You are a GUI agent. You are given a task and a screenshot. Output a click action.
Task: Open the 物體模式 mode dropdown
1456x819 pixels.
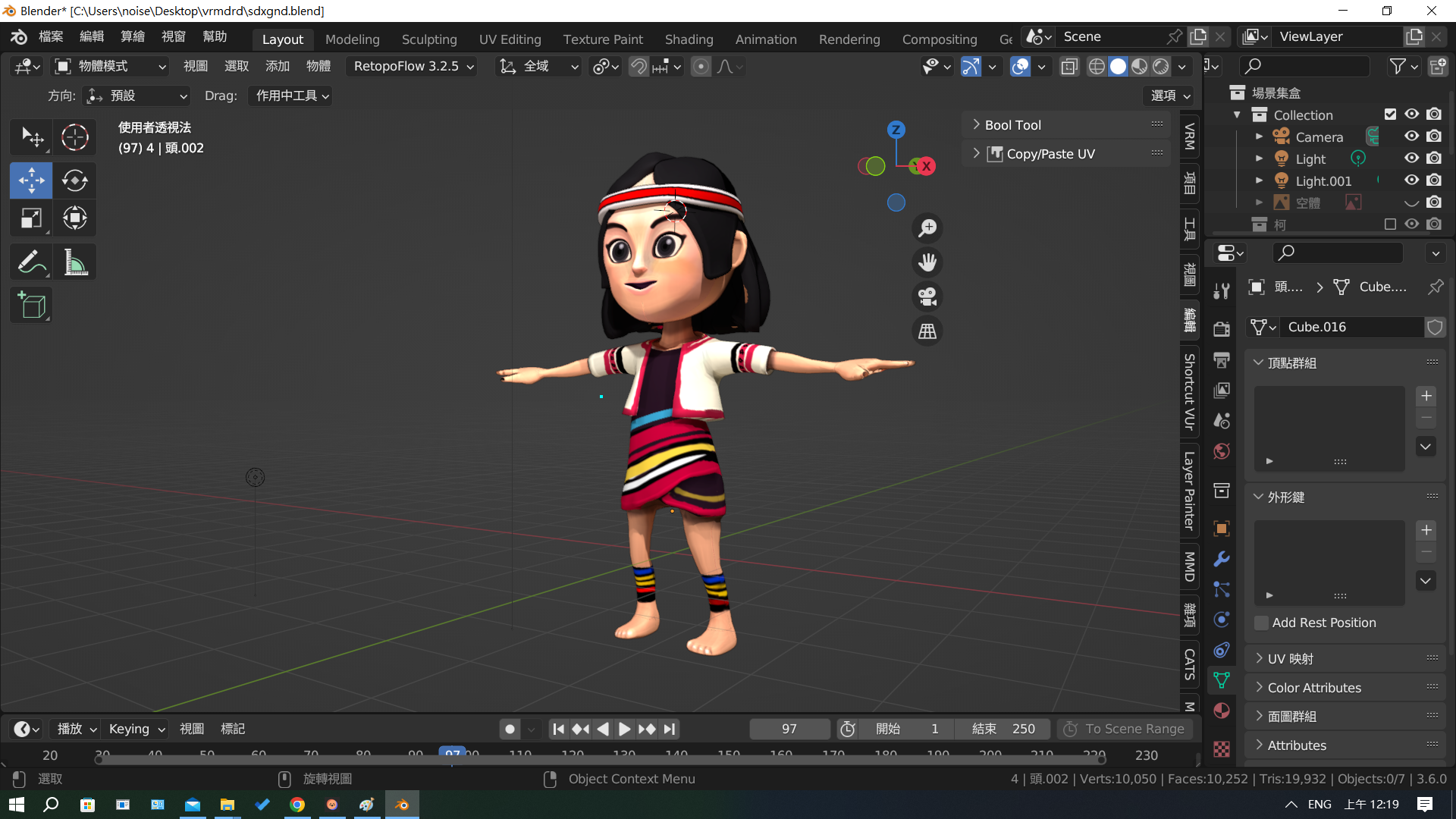(x=111, y=67)
